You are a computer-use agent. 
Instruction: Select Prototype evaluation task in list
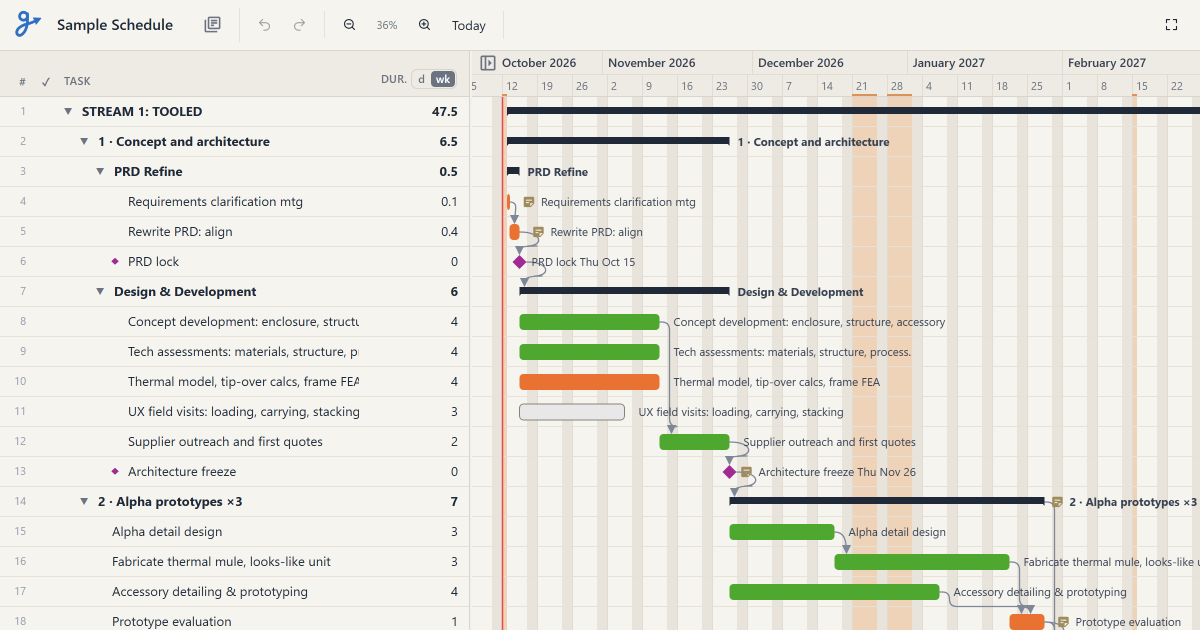point(172,622)
